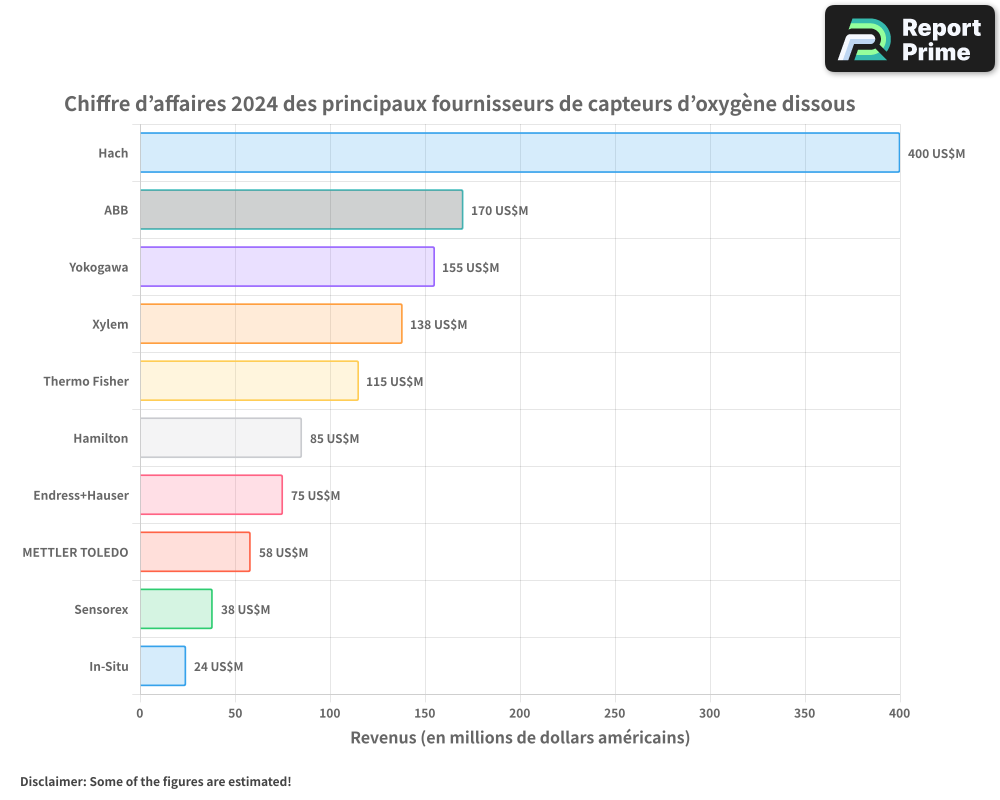This screenshot has width=1000, height=800.
Task: Select the red METTLER TOLEDO bar
Action: click(x=195, y=552)
